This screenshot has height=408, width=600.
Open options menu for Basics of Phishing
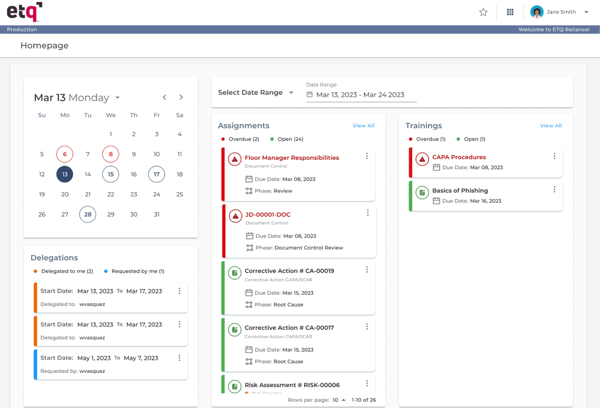[x=554, y=189]
